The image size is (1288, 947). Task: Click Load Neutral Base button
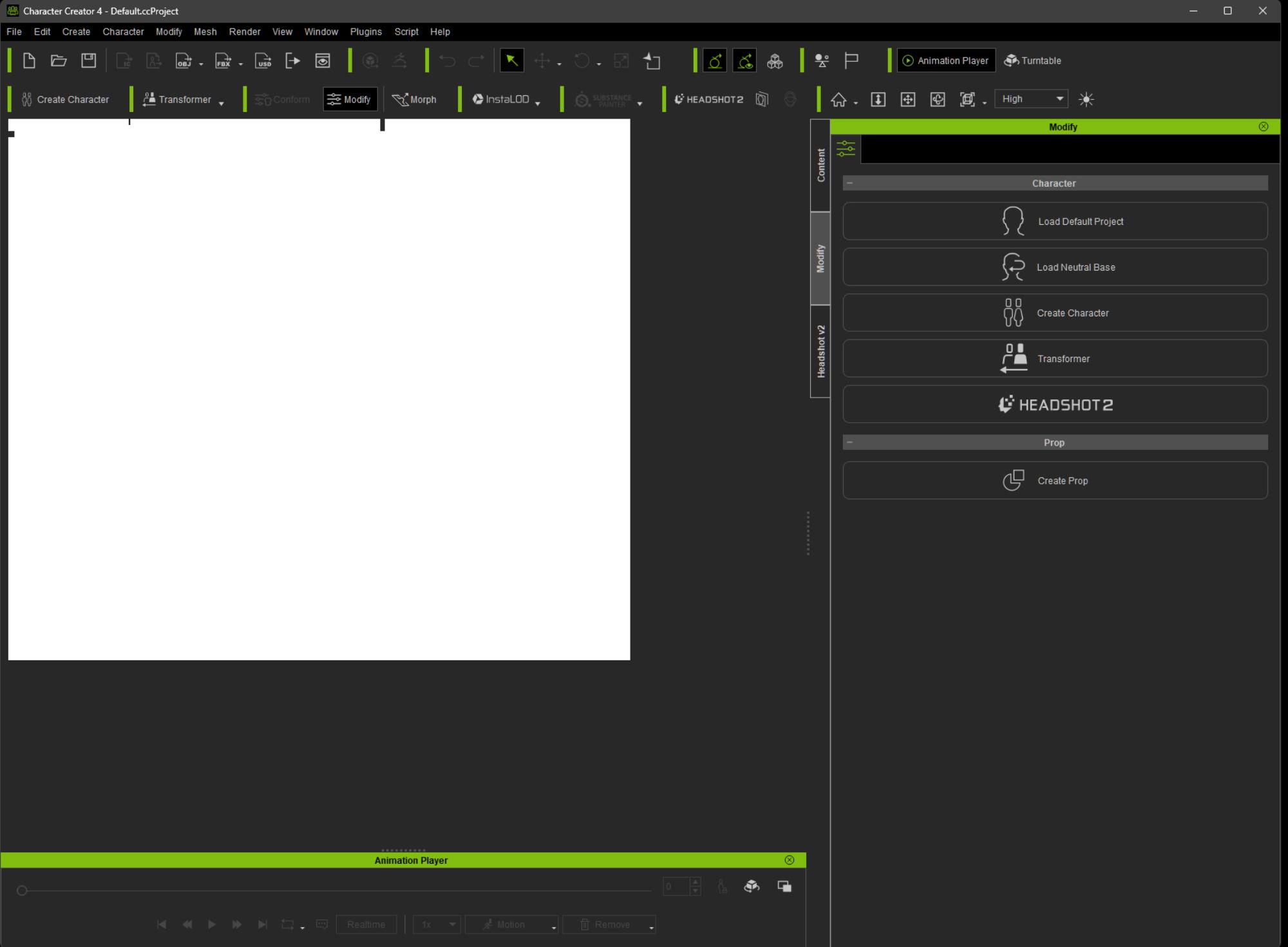(1055, 267)
